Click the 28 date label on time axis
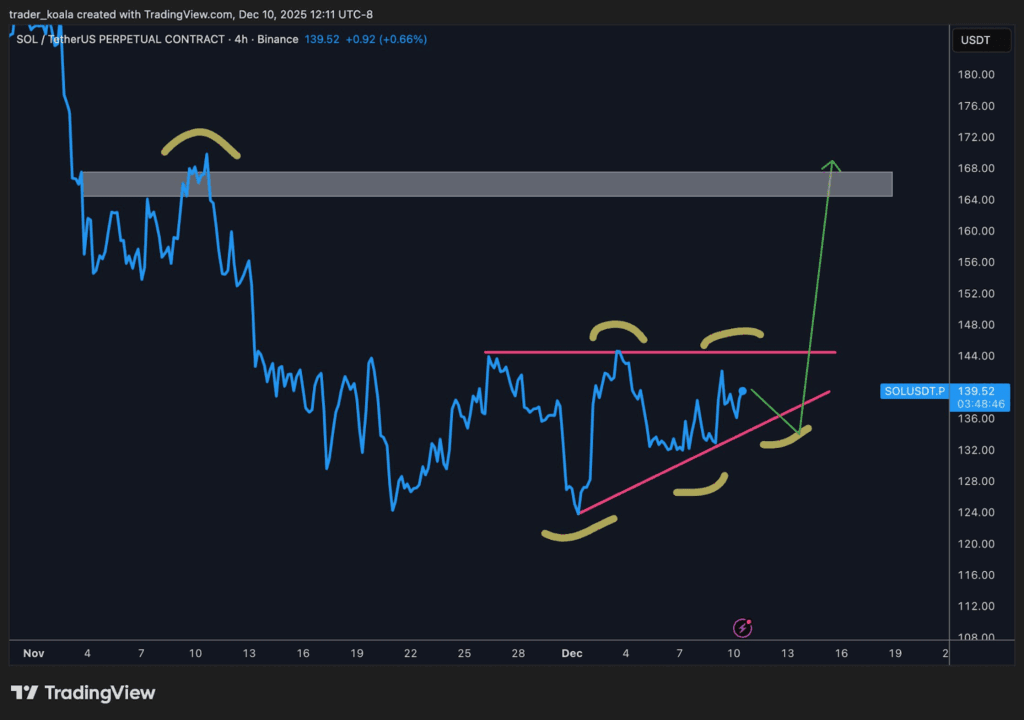This screenshot has width=1024, height=720. point(518,653)
